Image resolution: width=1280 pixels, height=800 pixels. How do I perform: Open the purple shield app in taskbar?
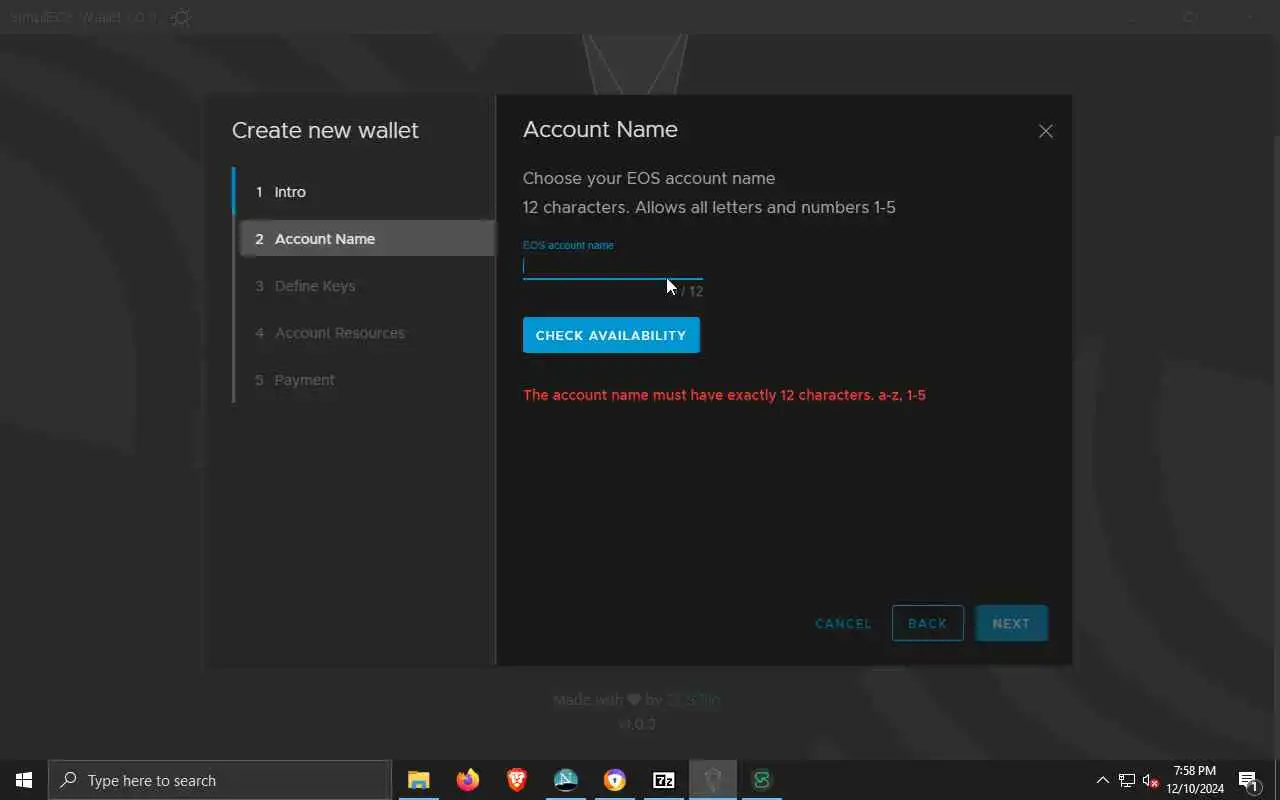click(614, 780)
